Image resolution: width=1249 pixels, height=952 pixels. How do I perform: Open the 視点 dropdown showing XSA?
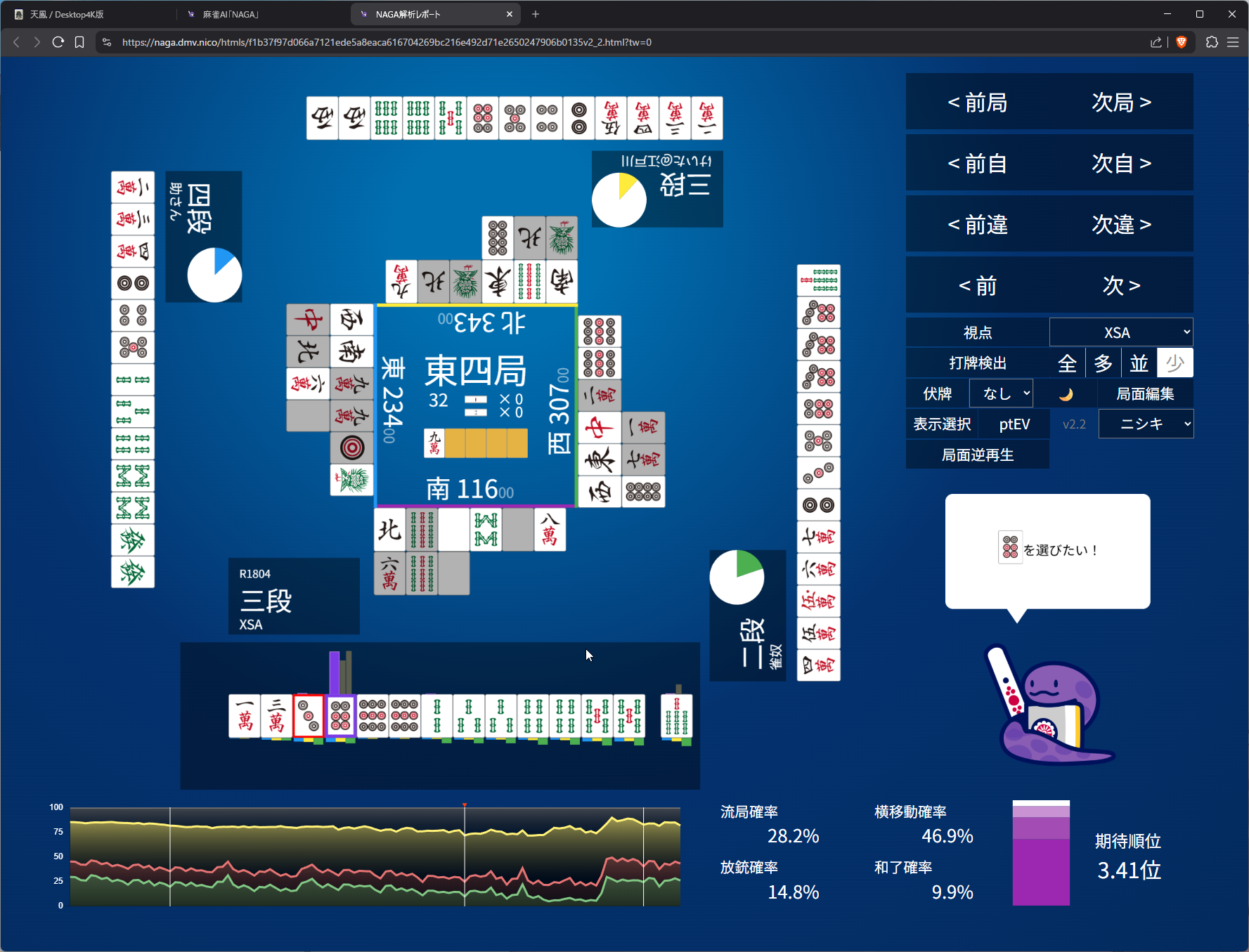coord(1121,332)
